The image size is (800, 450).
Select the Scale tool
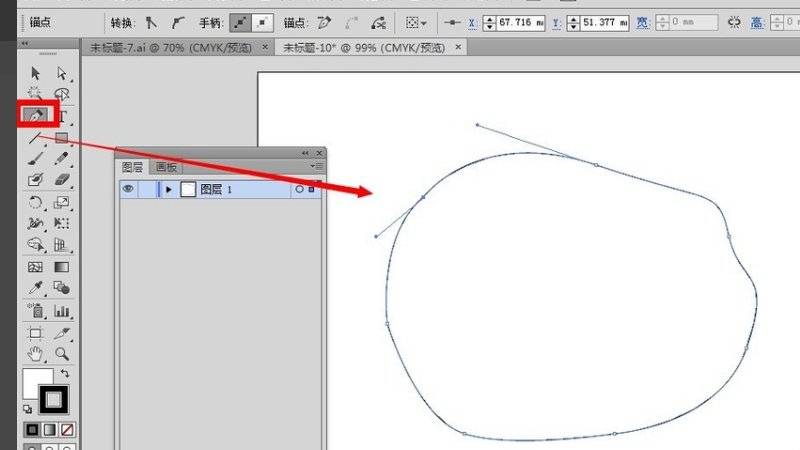[62, 203]
